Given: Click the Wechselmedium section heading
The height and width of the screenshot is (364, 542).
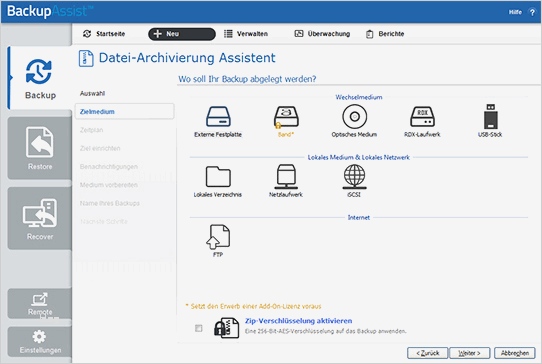Looking at the screenshot, I should [359, 97].
